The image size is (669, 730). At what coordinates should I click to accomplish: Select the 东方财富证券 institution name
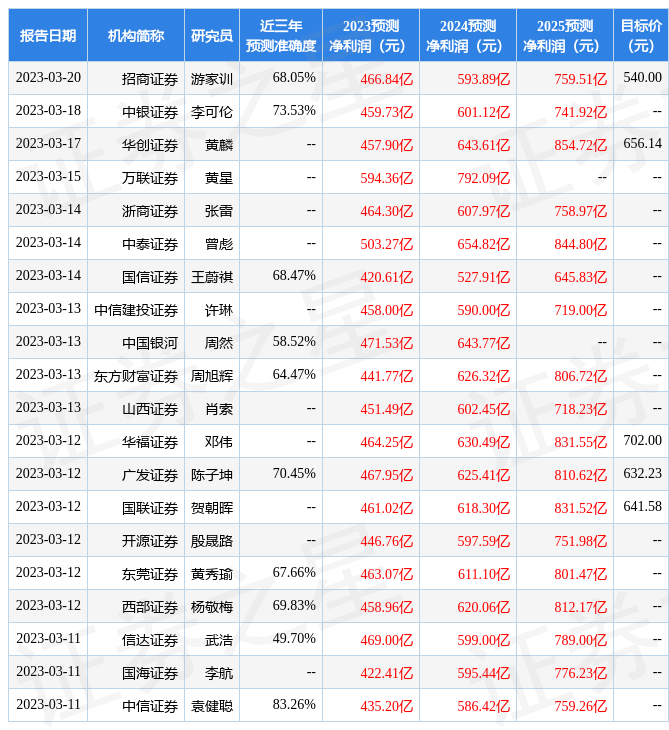coord(136,376)
